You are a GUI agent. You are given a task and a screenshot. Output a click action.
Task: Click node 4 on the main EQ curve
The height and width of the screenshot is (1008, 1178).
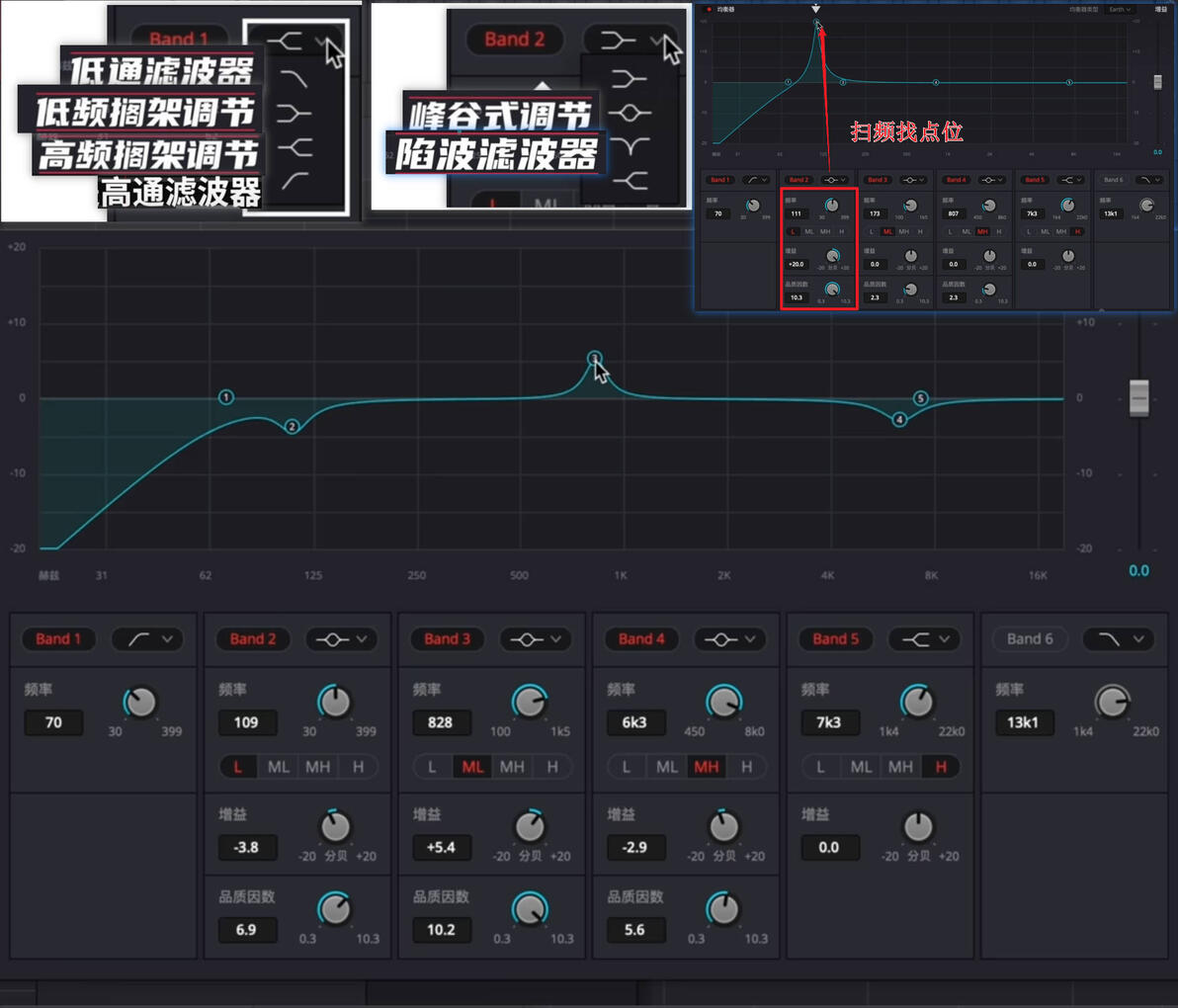click(x=899, y=419)
